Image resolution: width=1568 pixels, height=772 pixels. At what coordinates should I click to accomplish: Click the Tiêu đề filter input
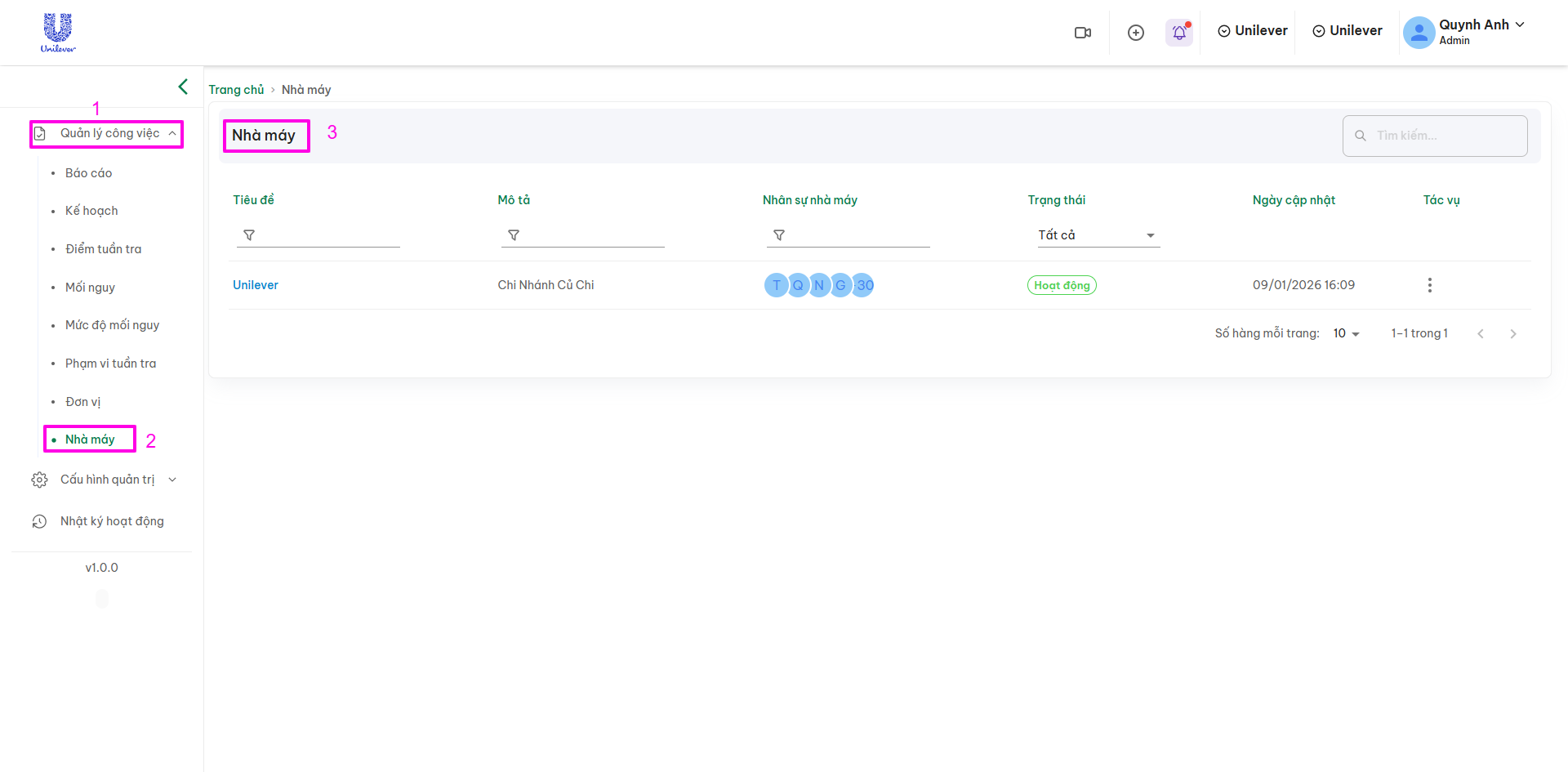pos(327,235)
